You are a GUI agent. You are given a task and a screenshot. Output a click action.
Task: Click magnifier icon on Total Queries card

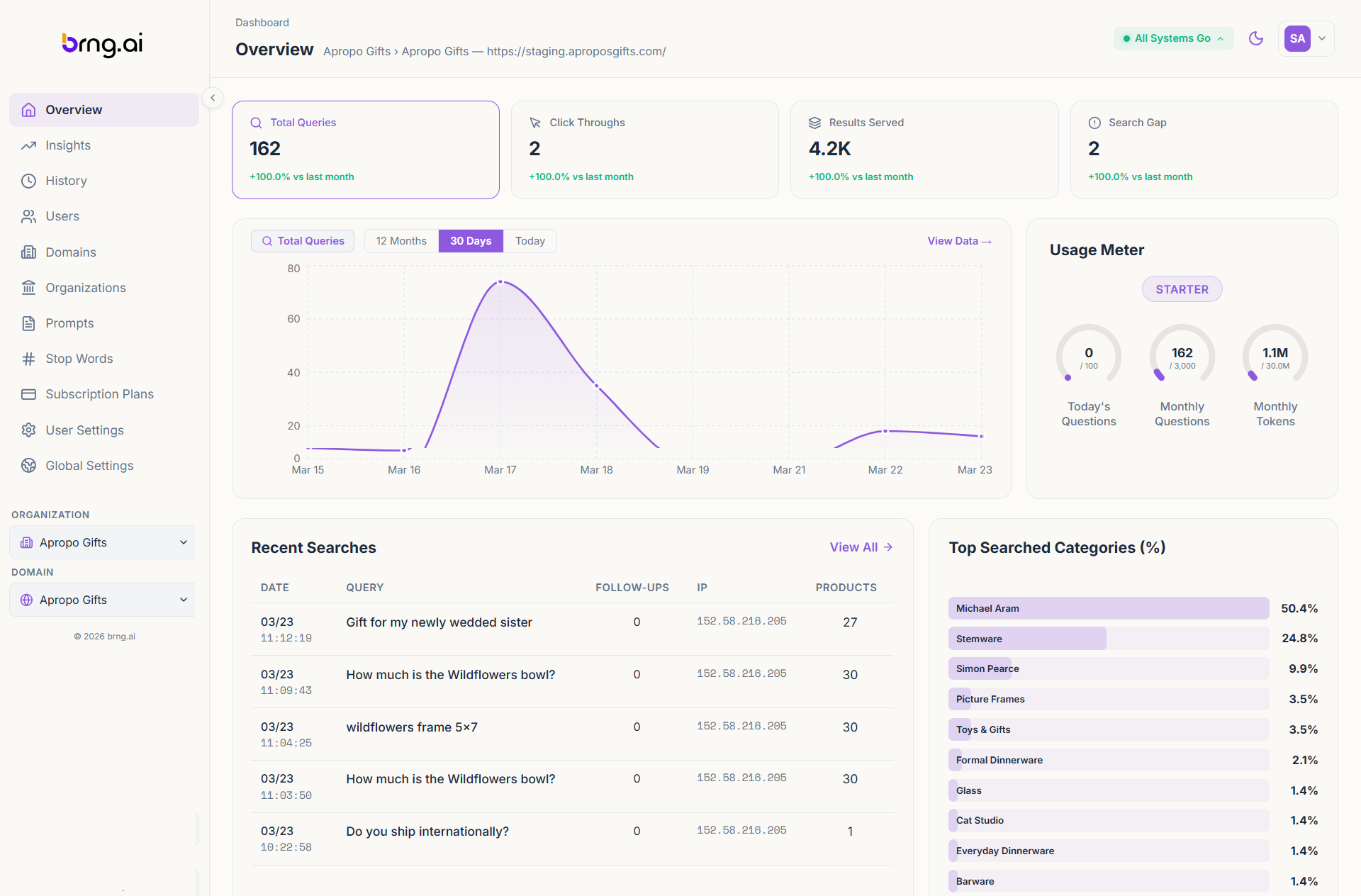click(x=256, y=123)
